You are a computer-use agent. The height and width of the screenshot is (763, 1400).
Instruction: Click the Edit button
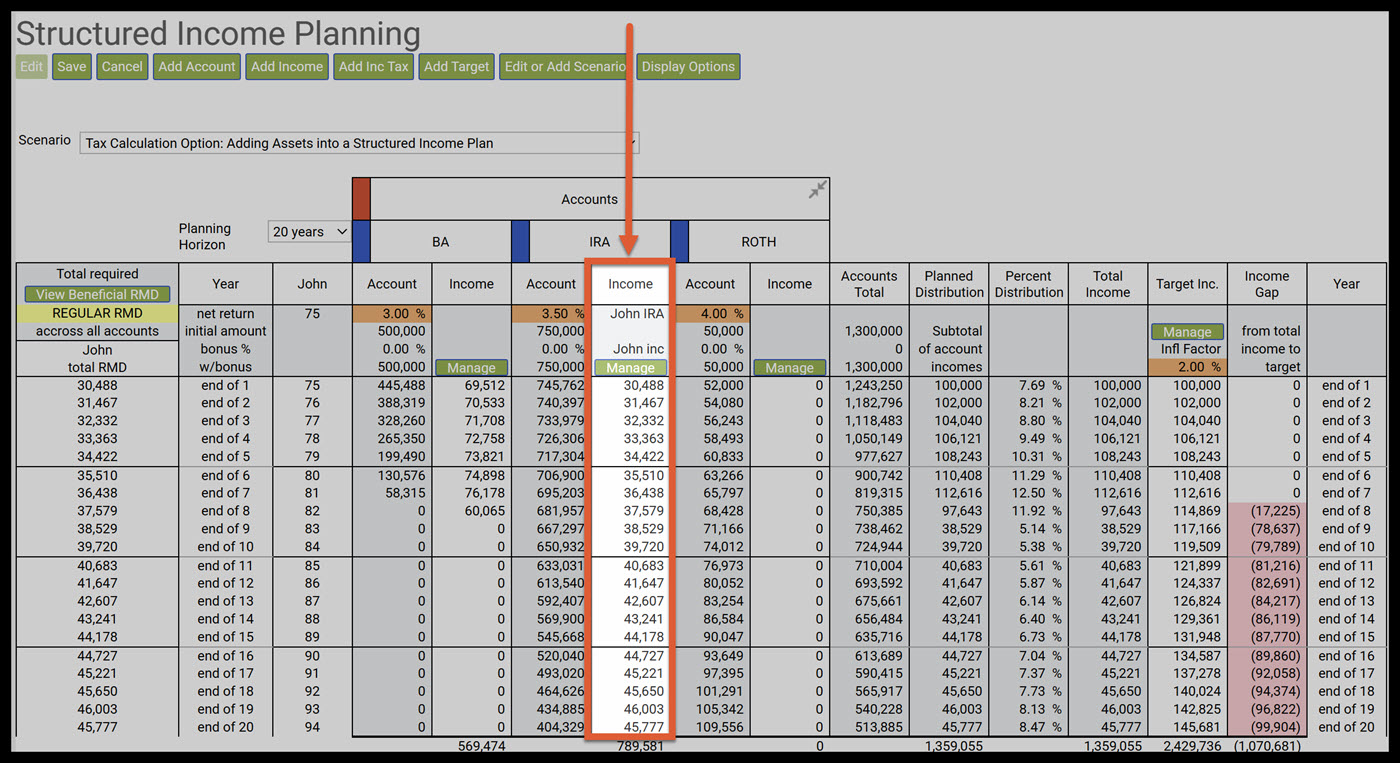[x=32, y=67]
